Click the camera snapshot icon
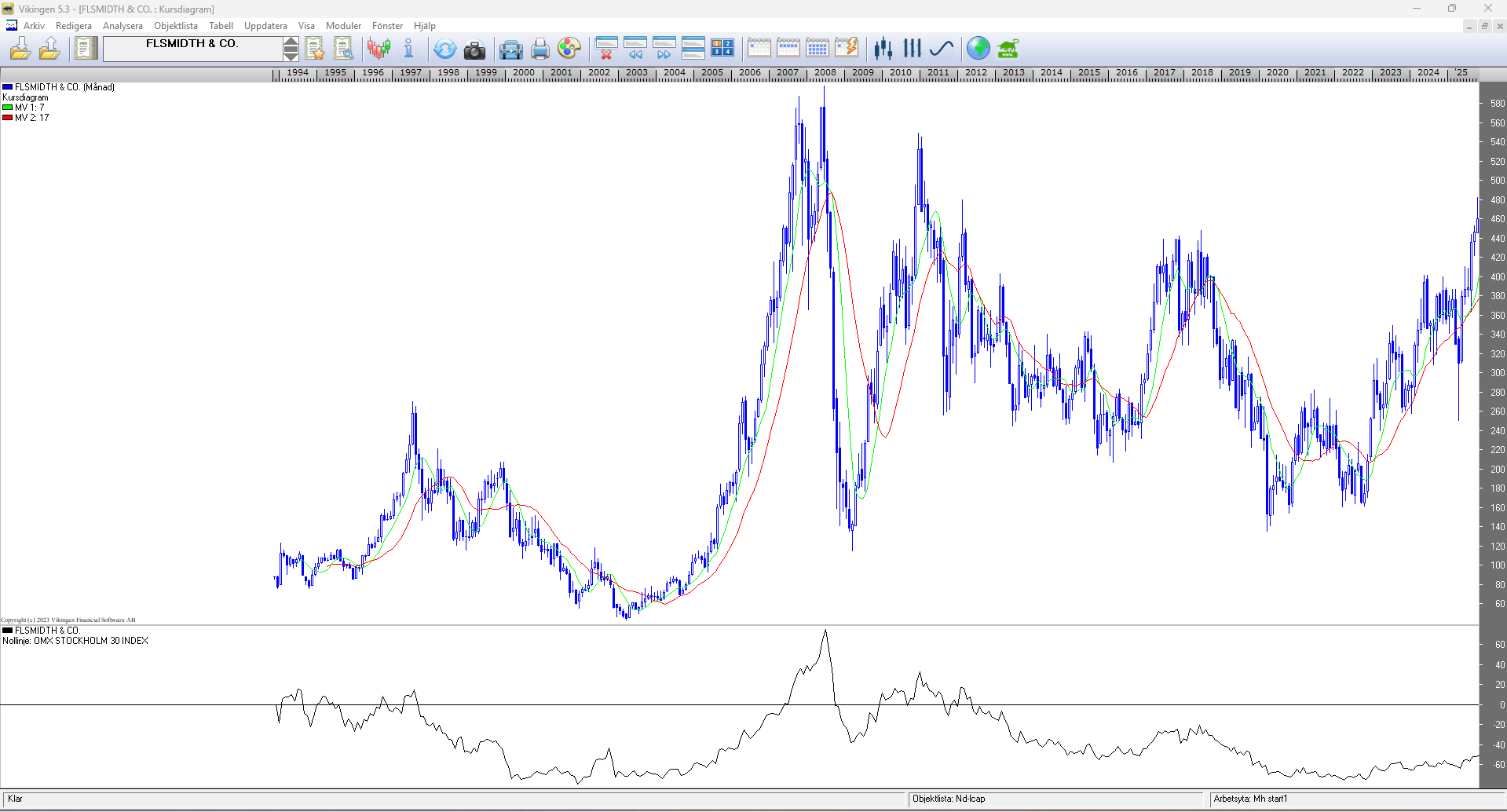This screenshot has width=1507, height=812. coord(474,49)
